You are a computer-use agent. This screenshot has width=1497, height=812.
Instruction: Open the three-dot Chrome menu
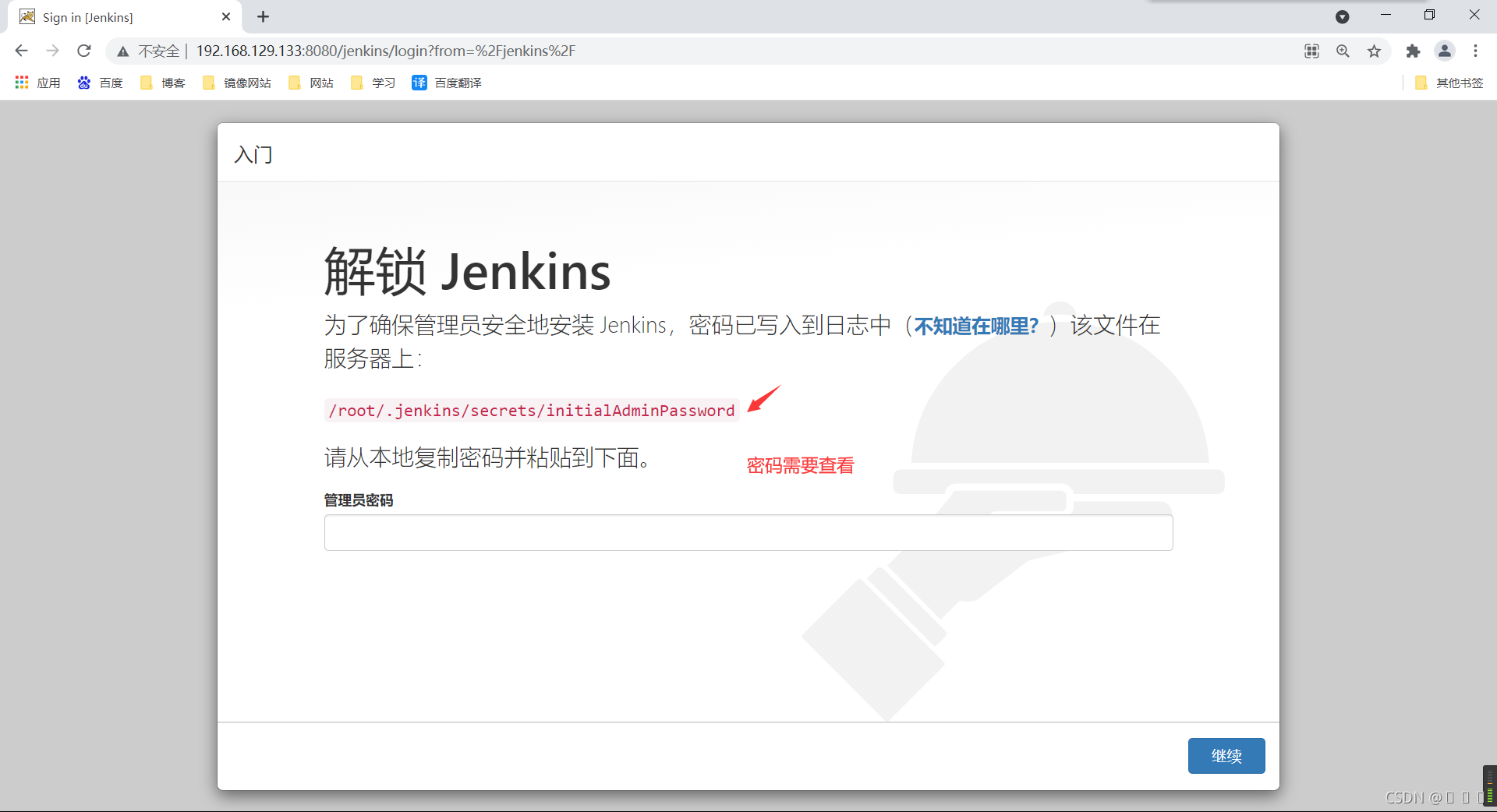[1476, 51]
